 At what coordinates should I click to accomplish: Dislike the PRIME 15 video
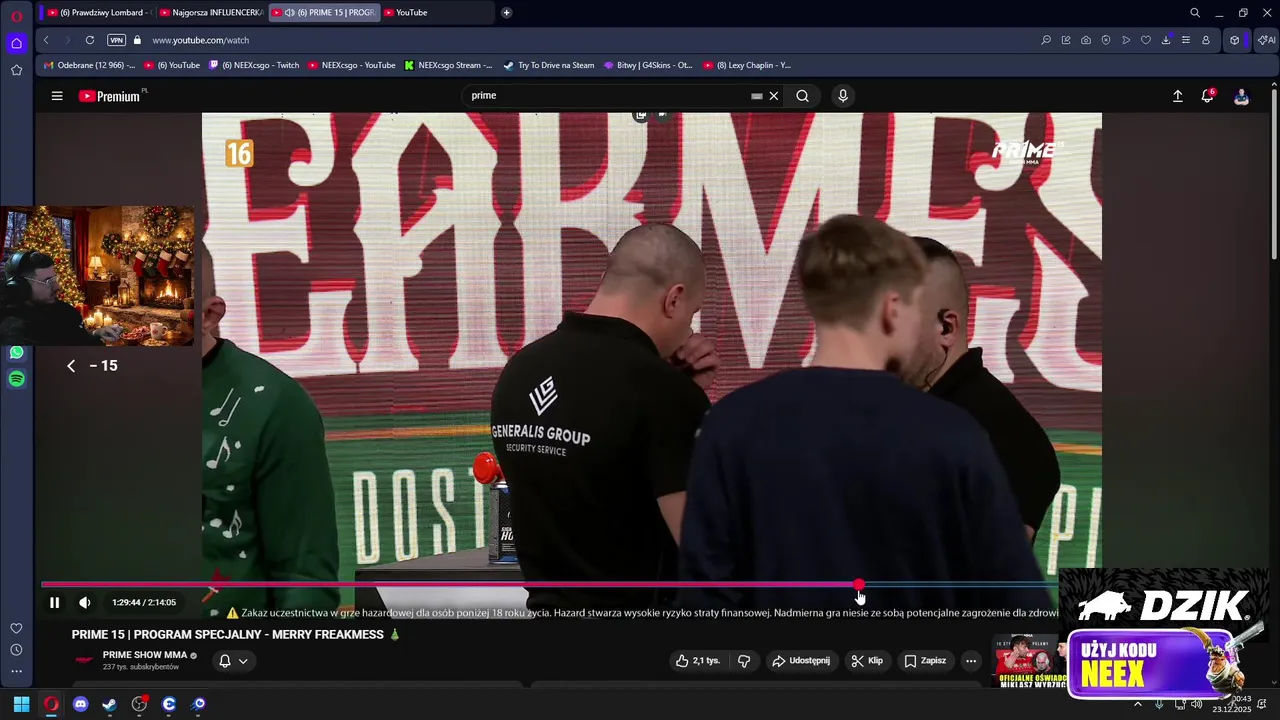click(x=744, y=661)
